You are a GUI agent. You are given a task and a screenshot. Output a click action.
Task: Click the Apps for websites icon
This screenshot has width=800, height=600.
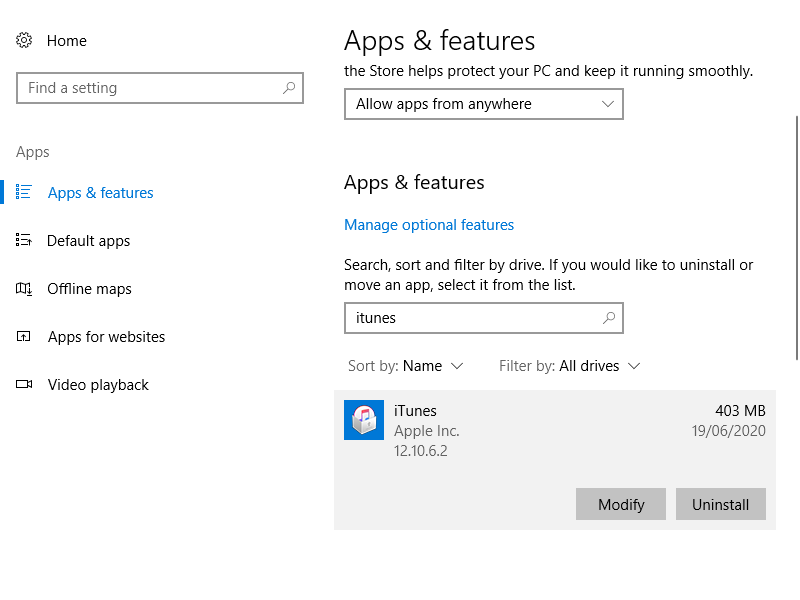pyautogui.click(x=25, y=336)
